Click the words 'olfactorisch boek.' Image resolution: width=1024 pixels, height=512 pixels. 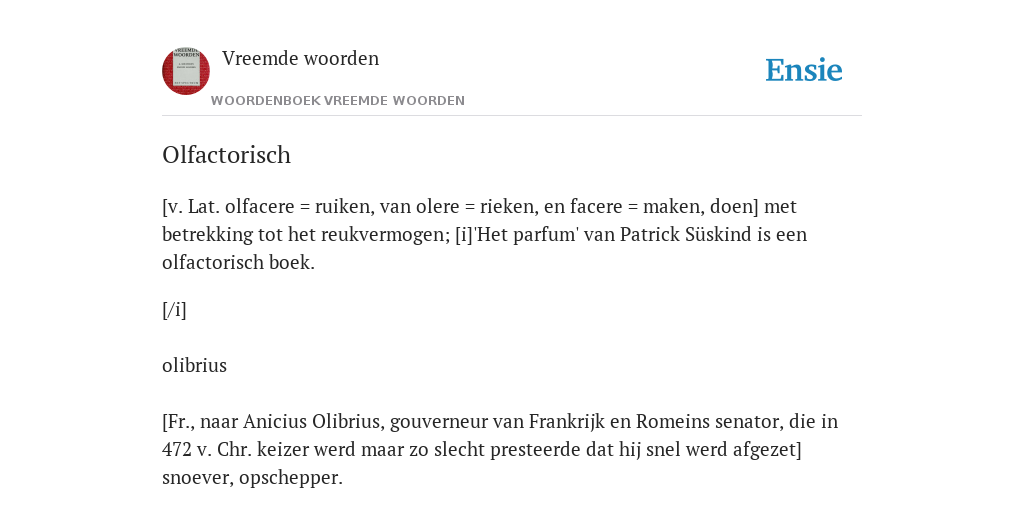238,263
